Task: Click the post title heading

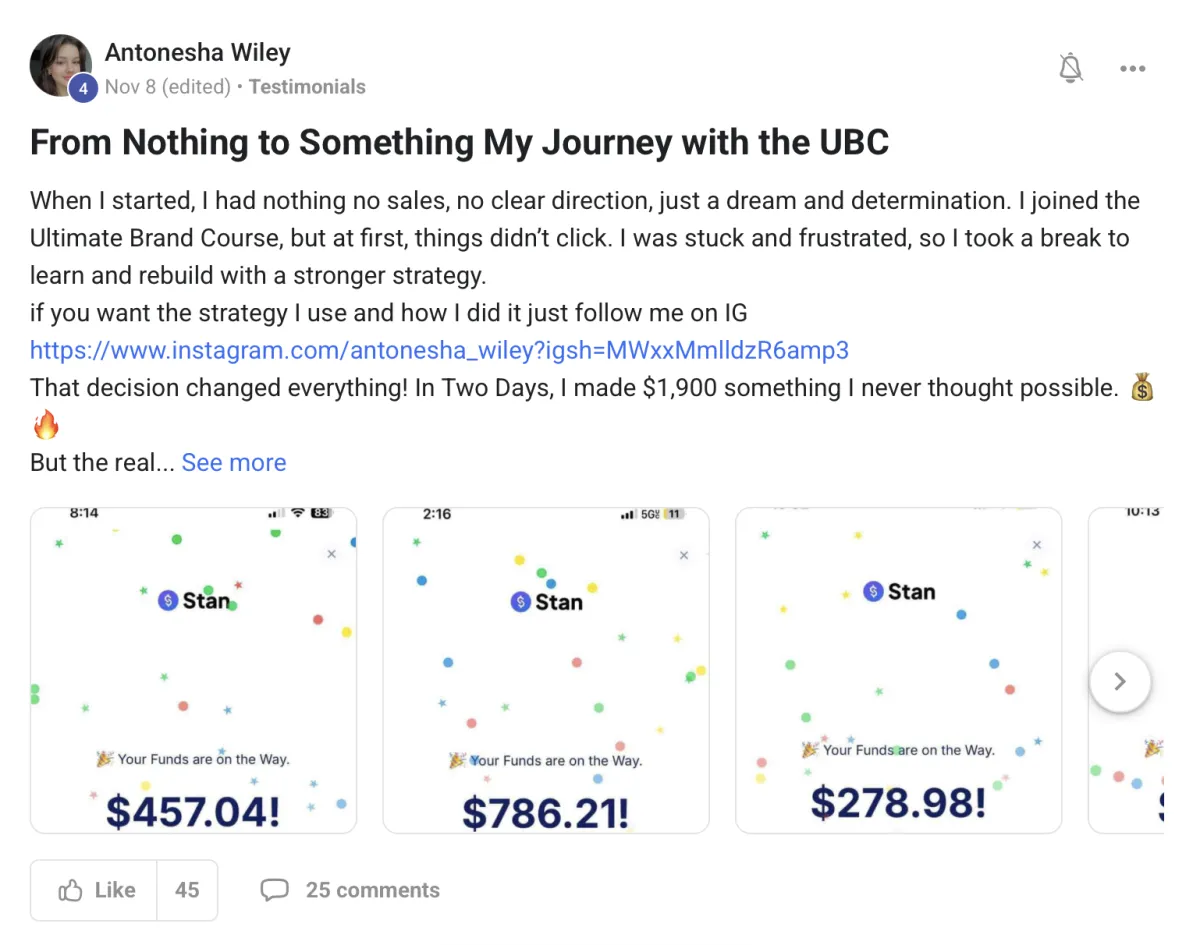Action: 459,143
